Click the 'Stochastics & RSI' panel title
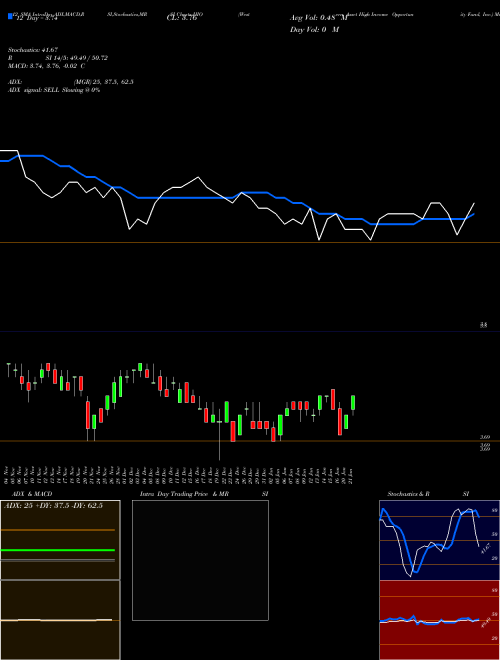The height and width of the screenshot is (660, 500). click(x=428, y=494)
